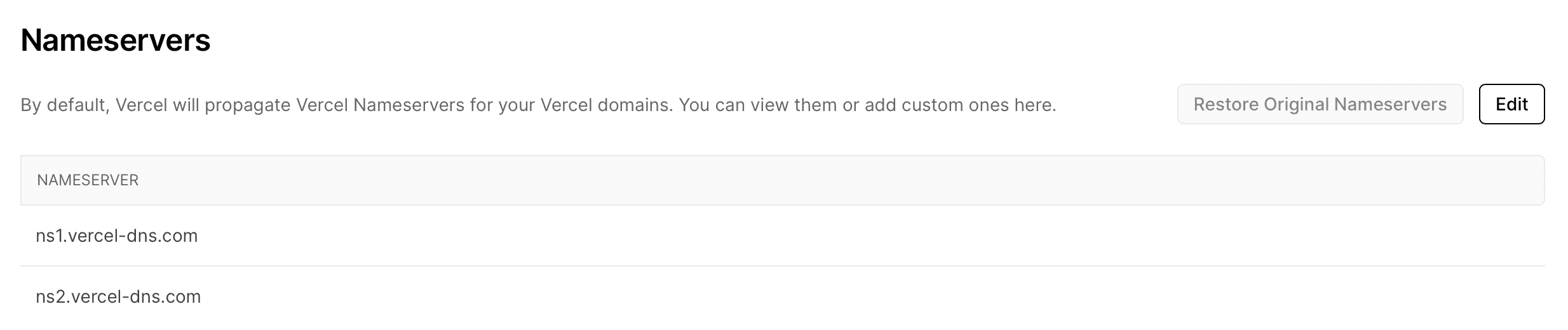Viewport: 1568px width, 330px height.
Task: Click the second nameserver row in the table
Action: 781,297
